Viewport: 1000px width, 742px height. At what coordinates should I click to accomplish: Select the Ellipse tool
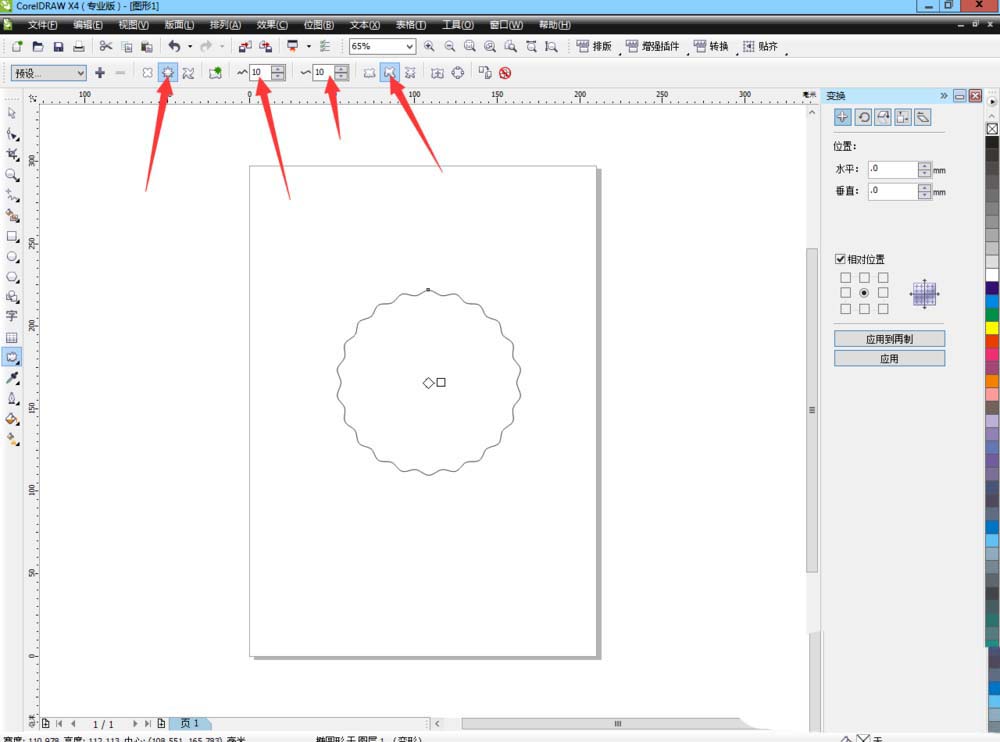point(12,256)
